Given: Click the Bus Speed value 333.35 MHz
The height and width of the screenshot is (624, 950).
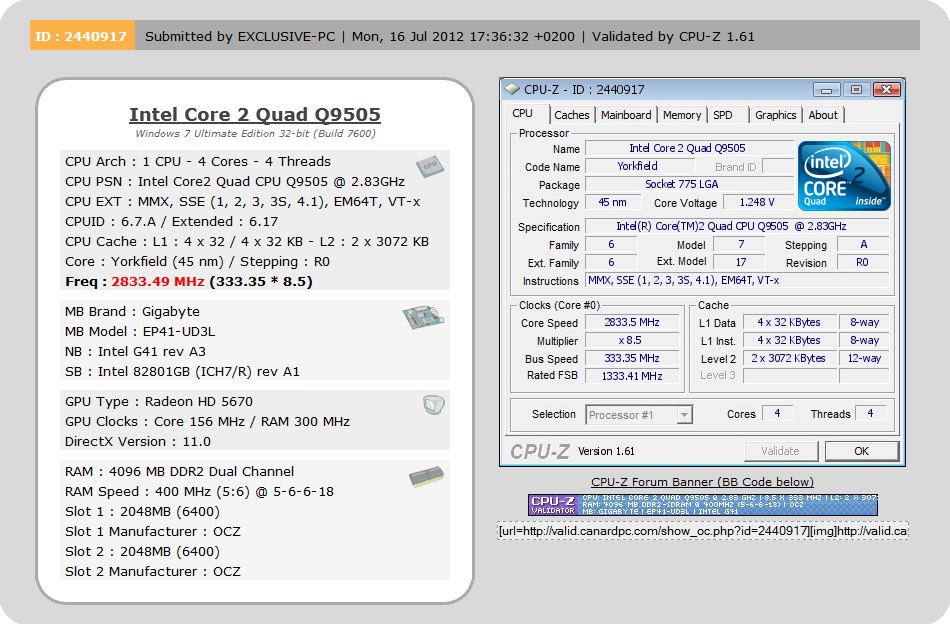Looking at the screenshot, I should tap(632, 358).
